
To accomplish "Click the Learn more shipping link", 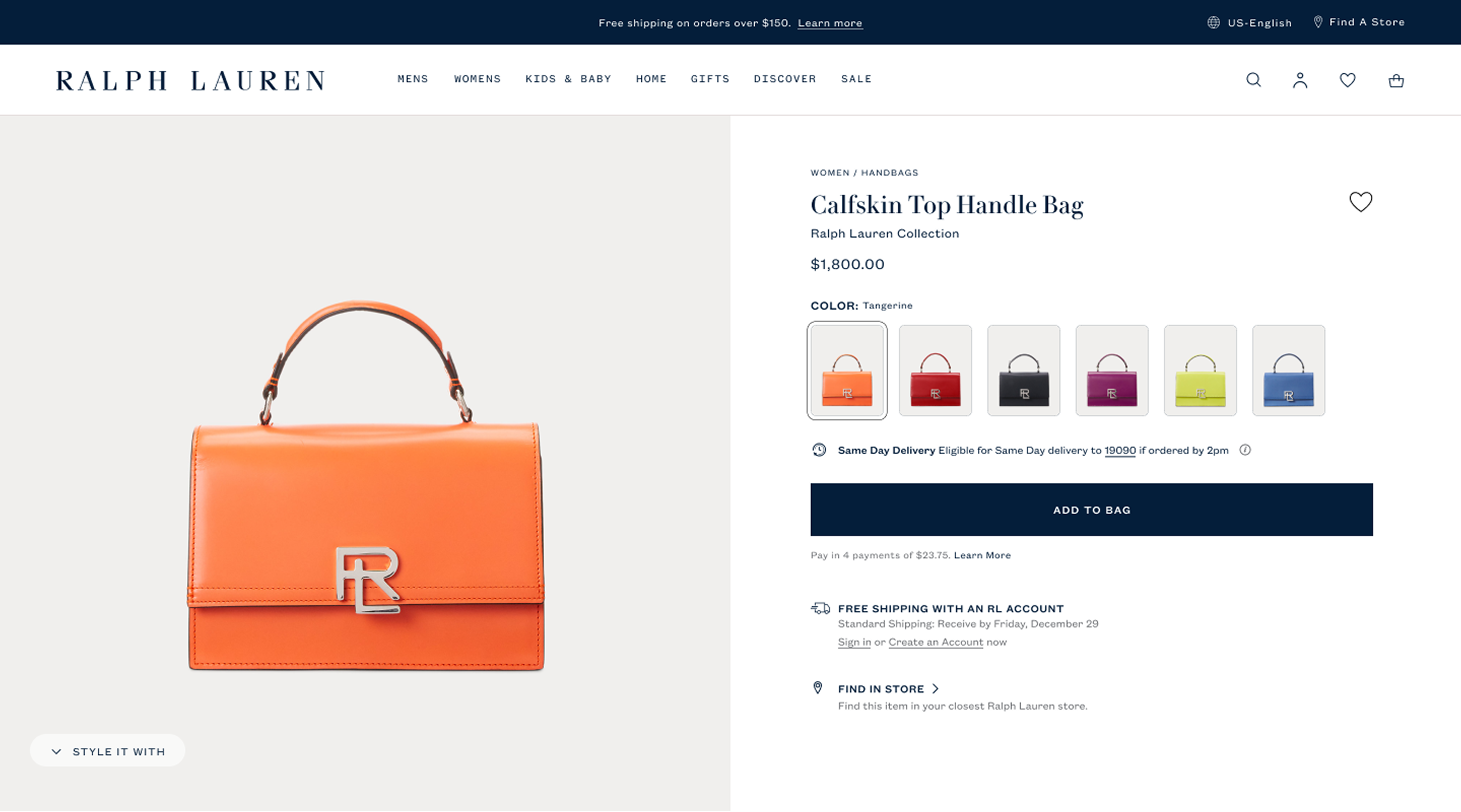I will pos(830,23).
